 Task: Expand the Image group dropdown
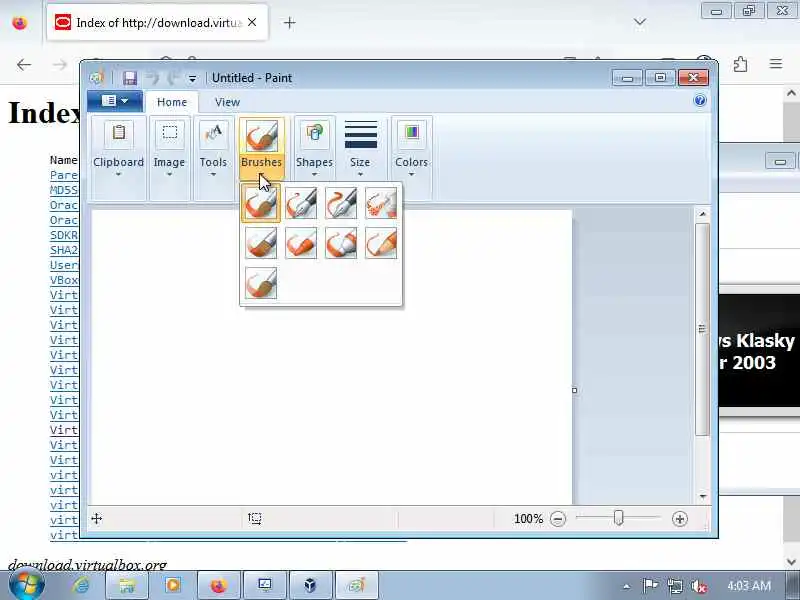(x=169, y=174)
